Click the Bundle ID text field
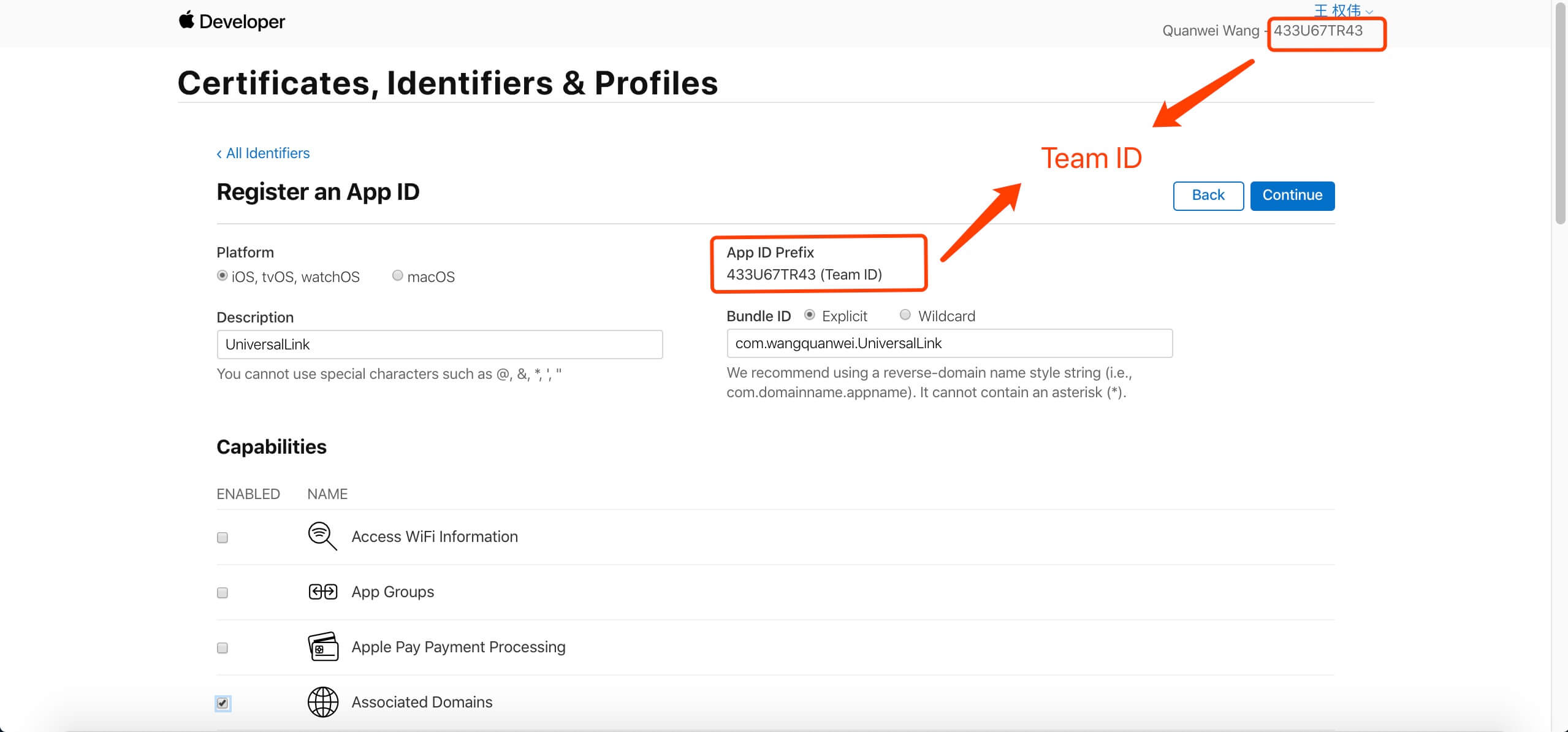1568x732 pixels. click(950, 343)
